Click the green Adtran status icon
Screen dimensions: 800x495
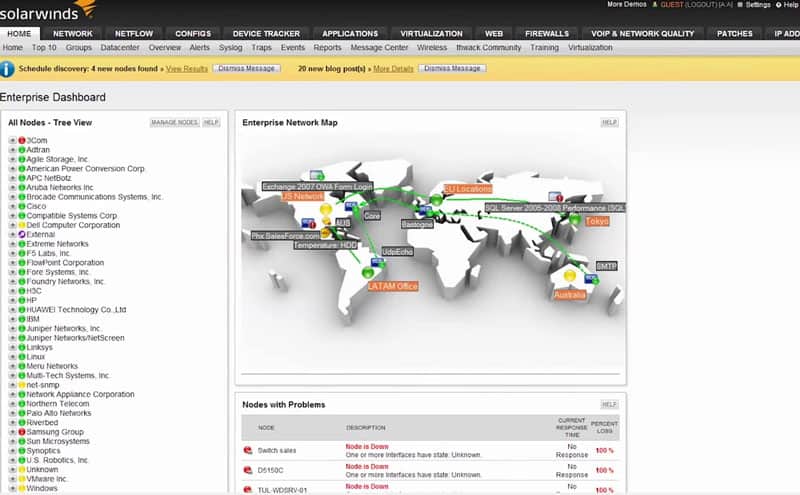tap(22, 150)
